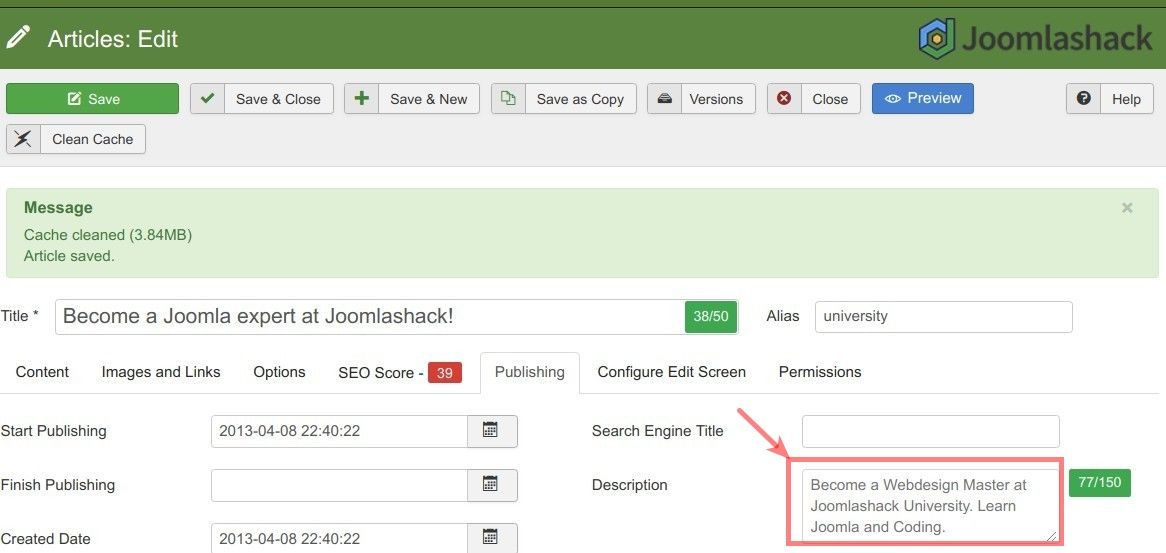Image resolution: width=1166 pixels, height=553 pixels.
Task: Click the Created Date field
Action: coord(339,538)
